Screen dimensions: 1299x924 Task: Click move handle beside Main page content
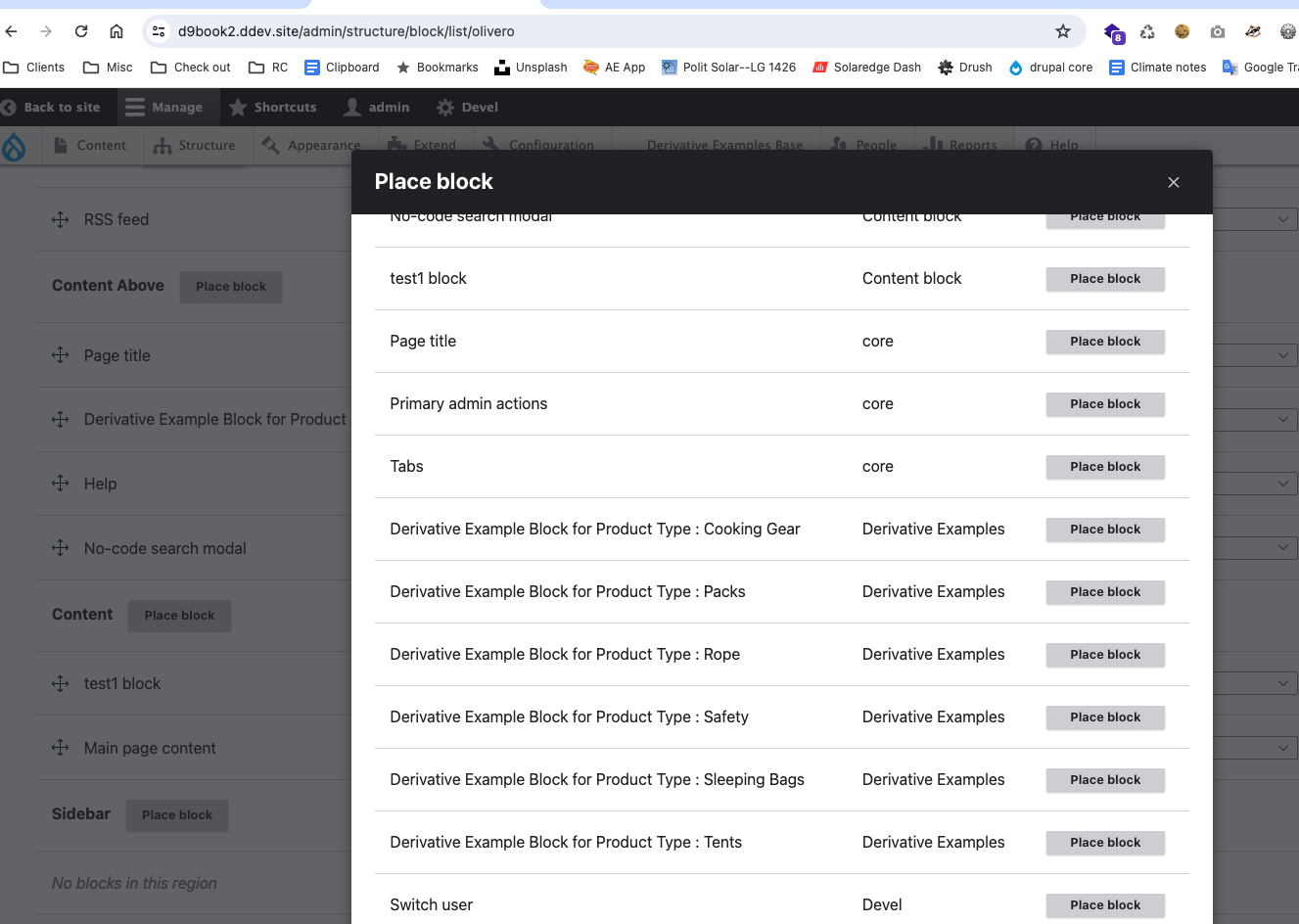(61, 748)
